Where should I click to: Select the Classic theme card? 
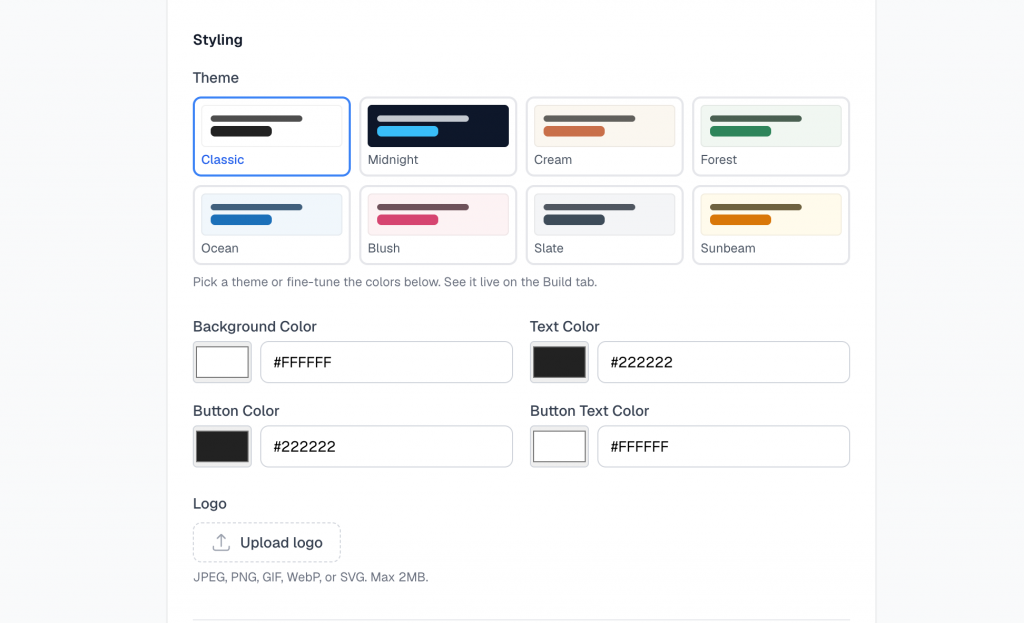pos(272,136)
